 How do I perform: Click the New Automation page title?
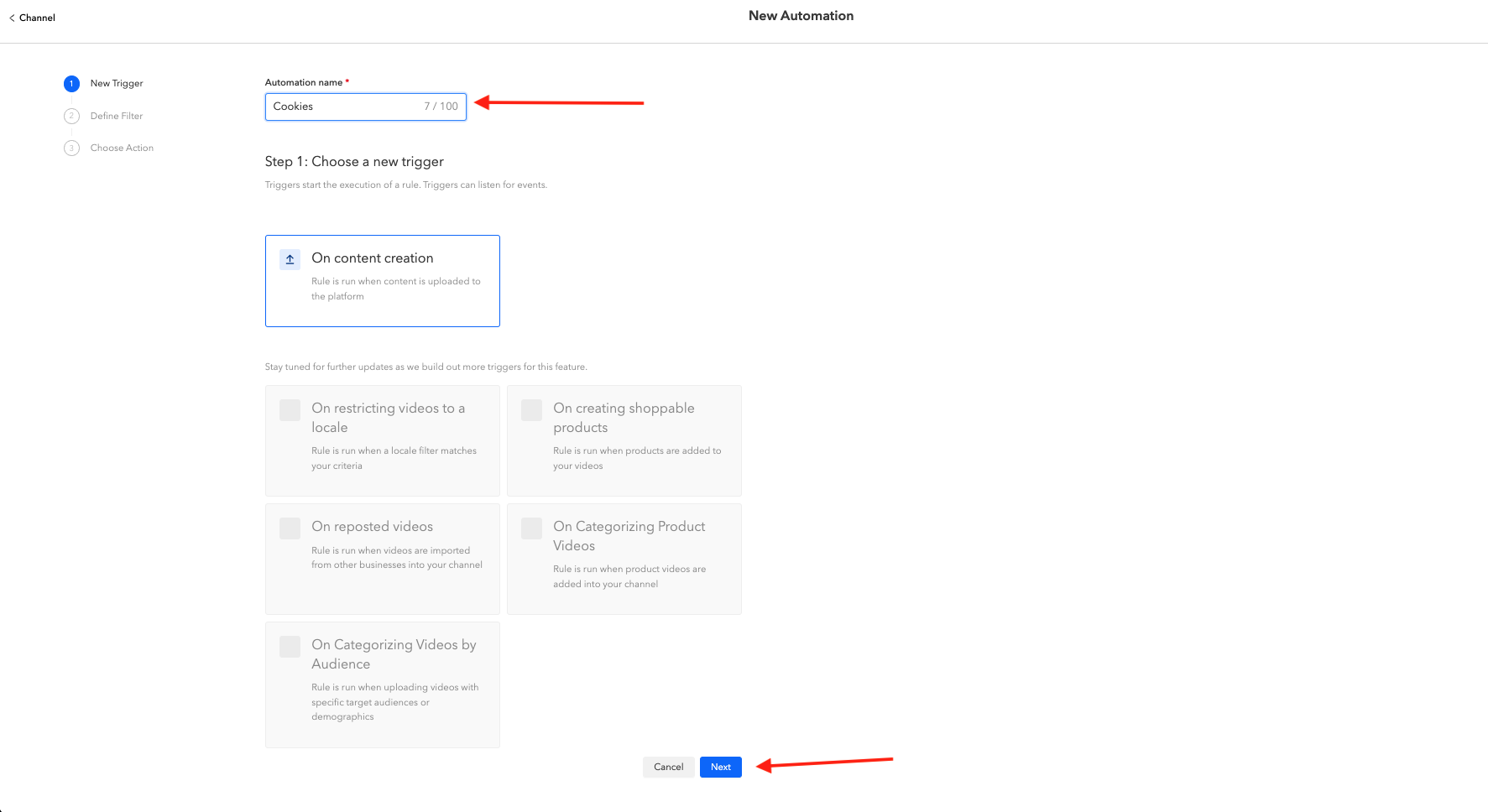click(801, 16)
